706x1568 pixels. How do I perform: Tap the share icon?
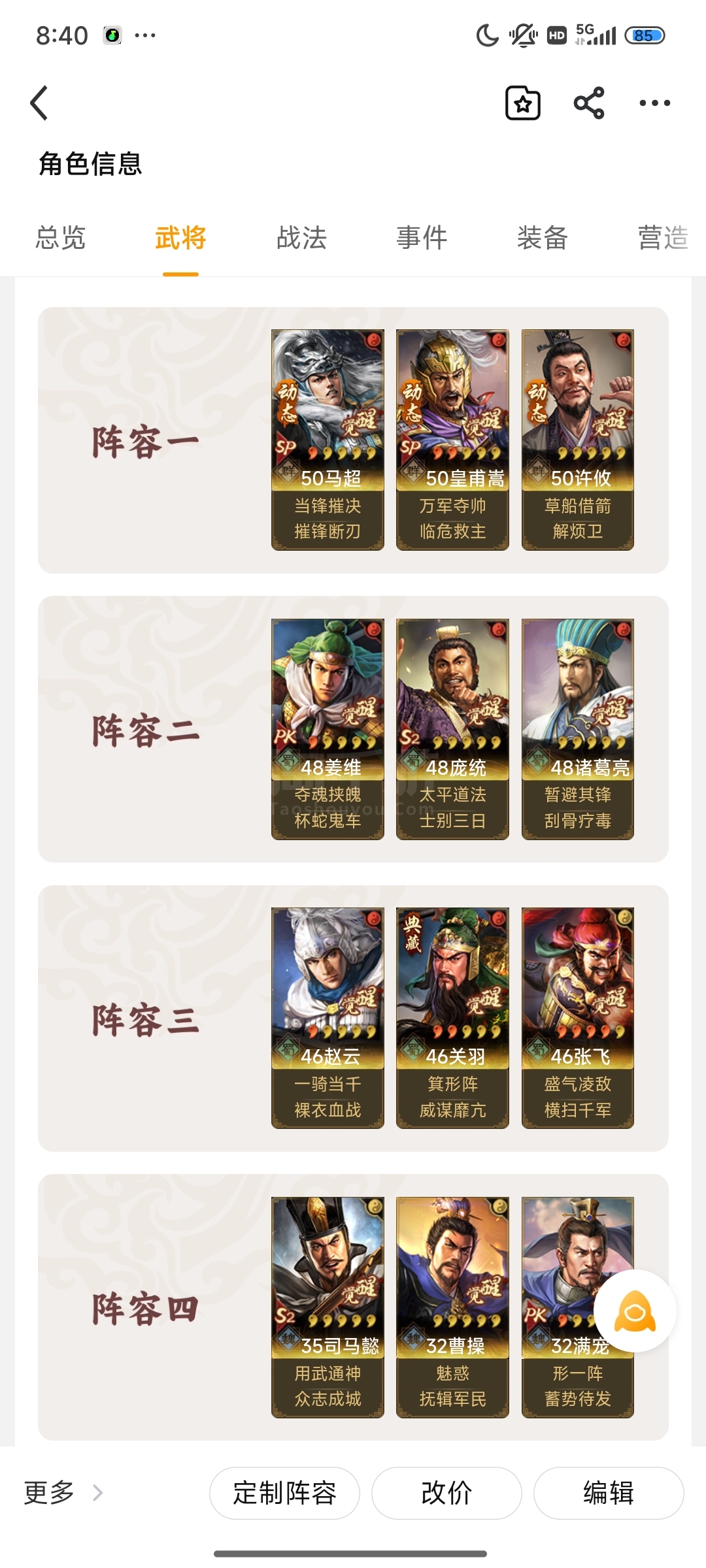pos(589,103)
